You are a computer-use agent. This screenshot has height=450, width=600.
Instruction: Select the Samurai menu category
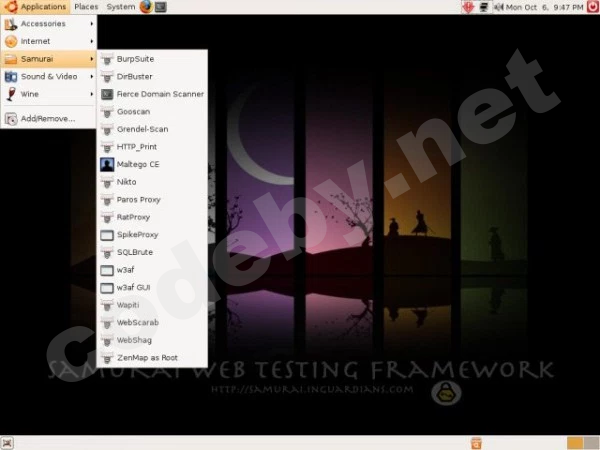(49, 59)
